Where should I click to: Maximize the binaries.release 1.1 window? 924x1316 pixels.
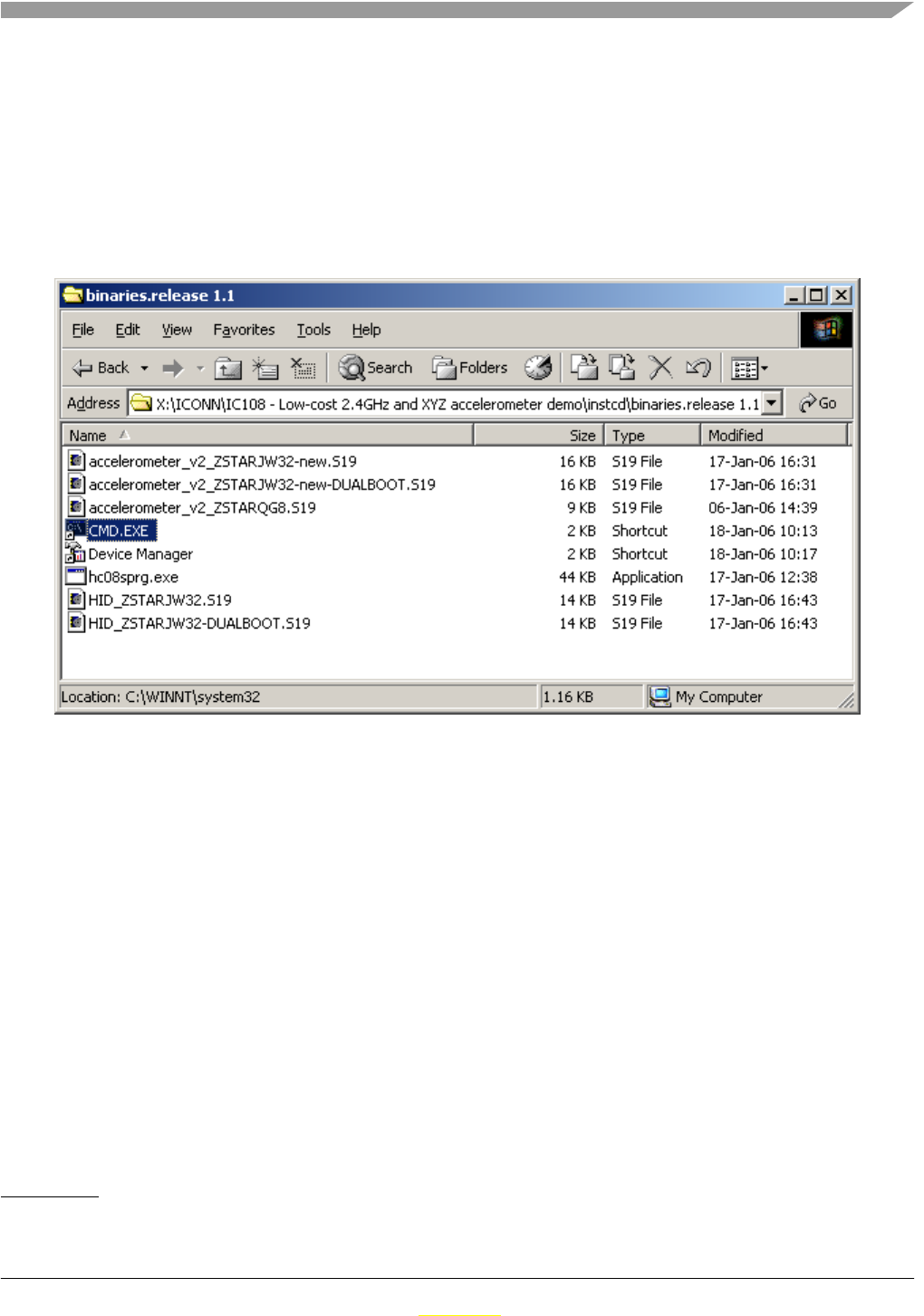coord(817,295)
